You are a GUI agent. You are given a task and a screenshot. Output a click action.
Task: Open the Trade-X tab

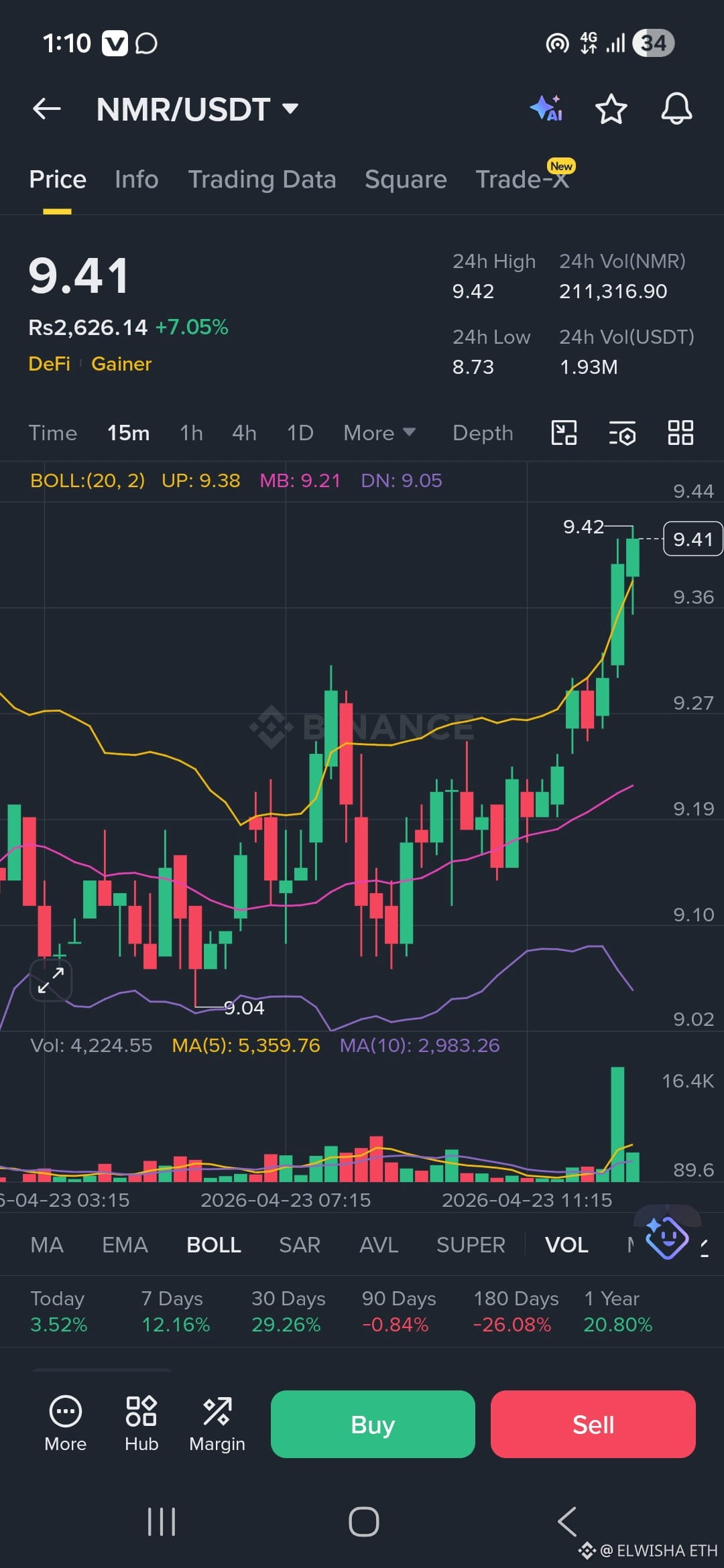pyautogui.click(x=523, y=179)
